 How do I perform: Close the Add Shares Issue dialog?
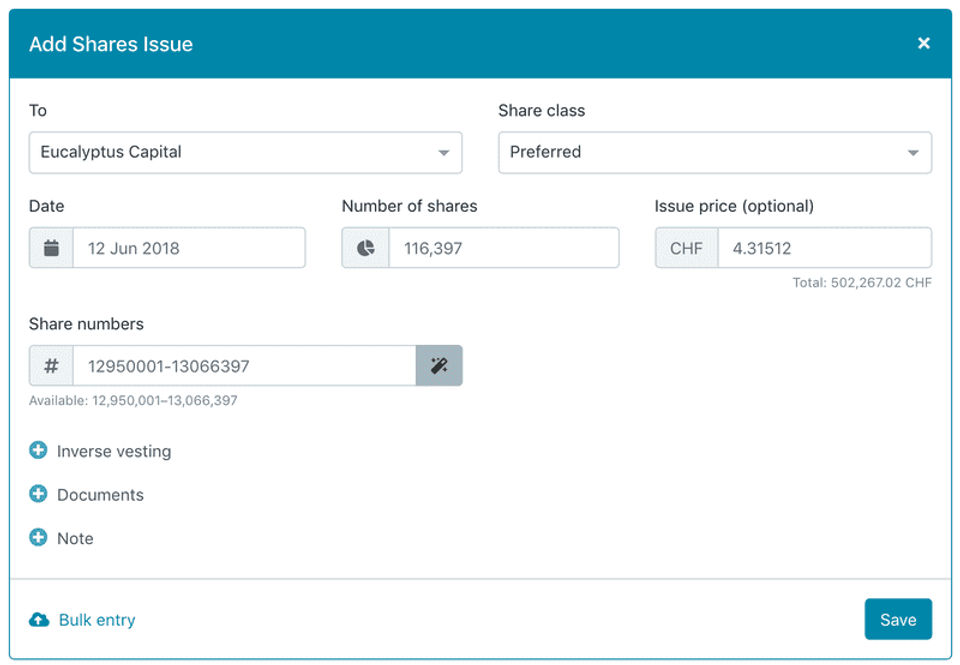tap(923, 43)
